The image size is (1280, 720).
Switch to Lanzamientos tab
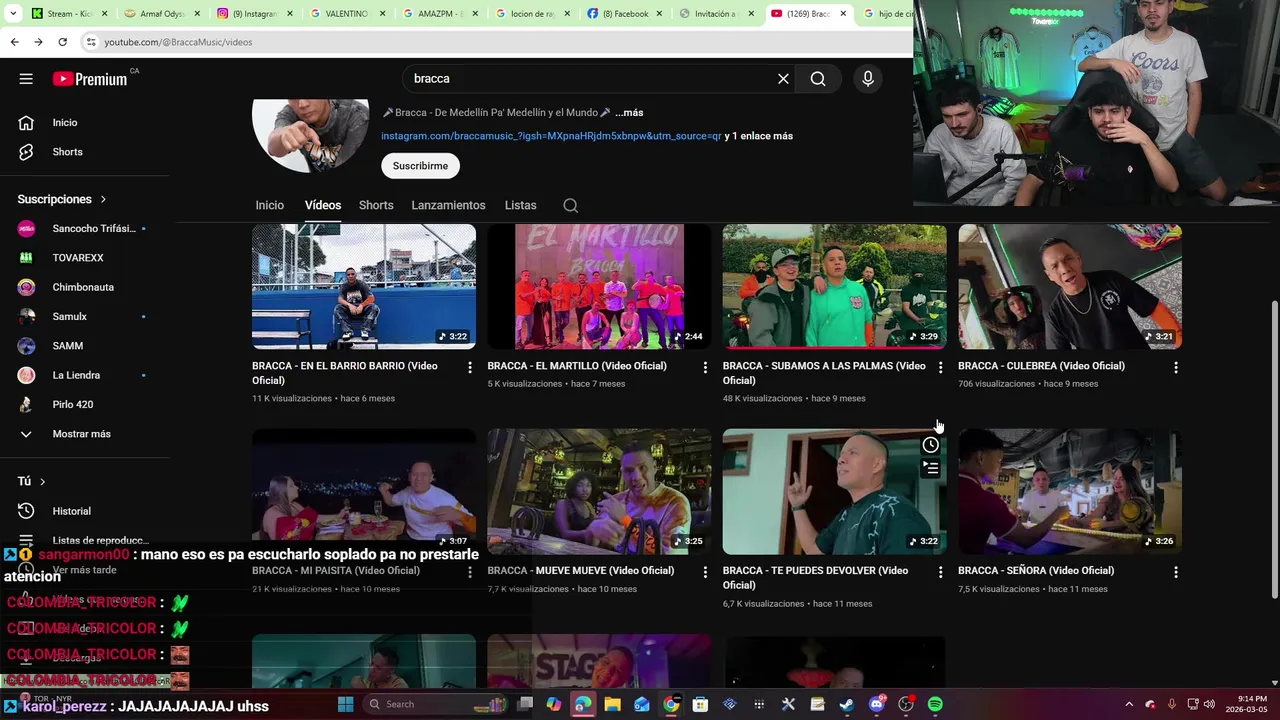[x=448, y=205]
